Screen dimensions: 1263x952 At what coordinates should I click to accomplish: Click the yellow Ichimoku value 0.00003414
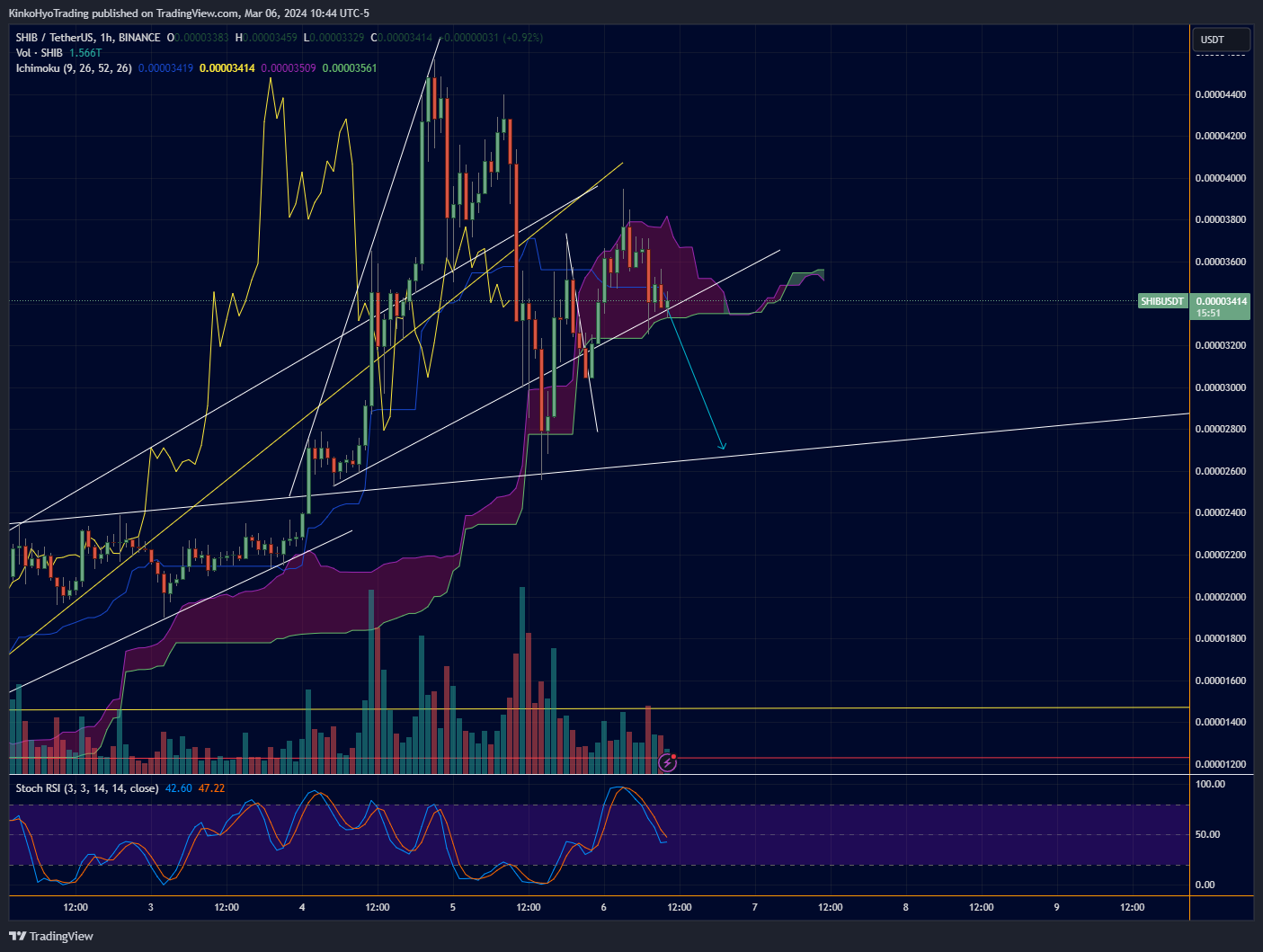[227, 68]
